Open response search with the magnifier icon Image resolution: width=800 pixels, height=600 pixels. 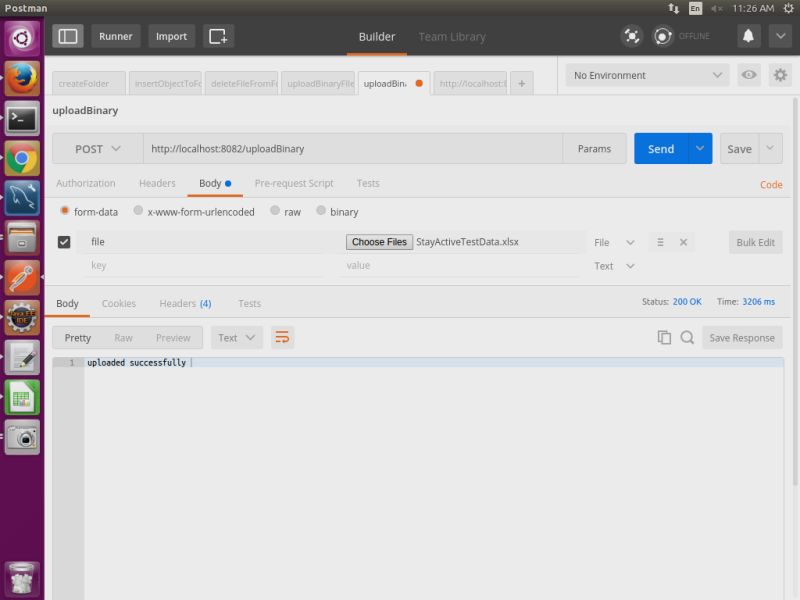pos(685,337)
